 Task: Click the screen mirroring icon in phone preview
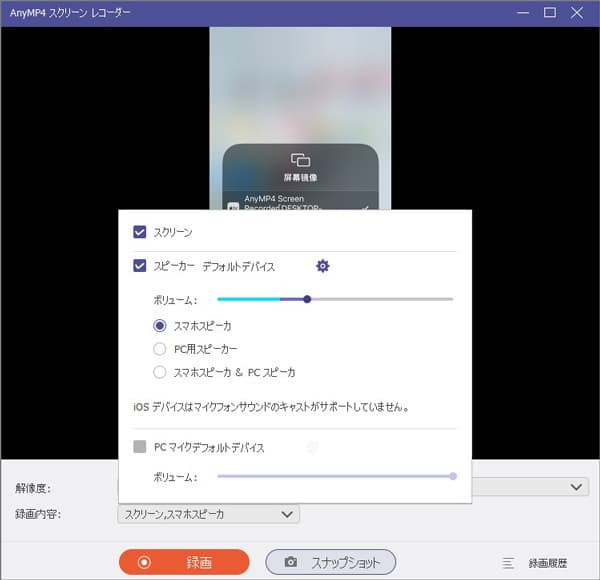tap(300, 160)
